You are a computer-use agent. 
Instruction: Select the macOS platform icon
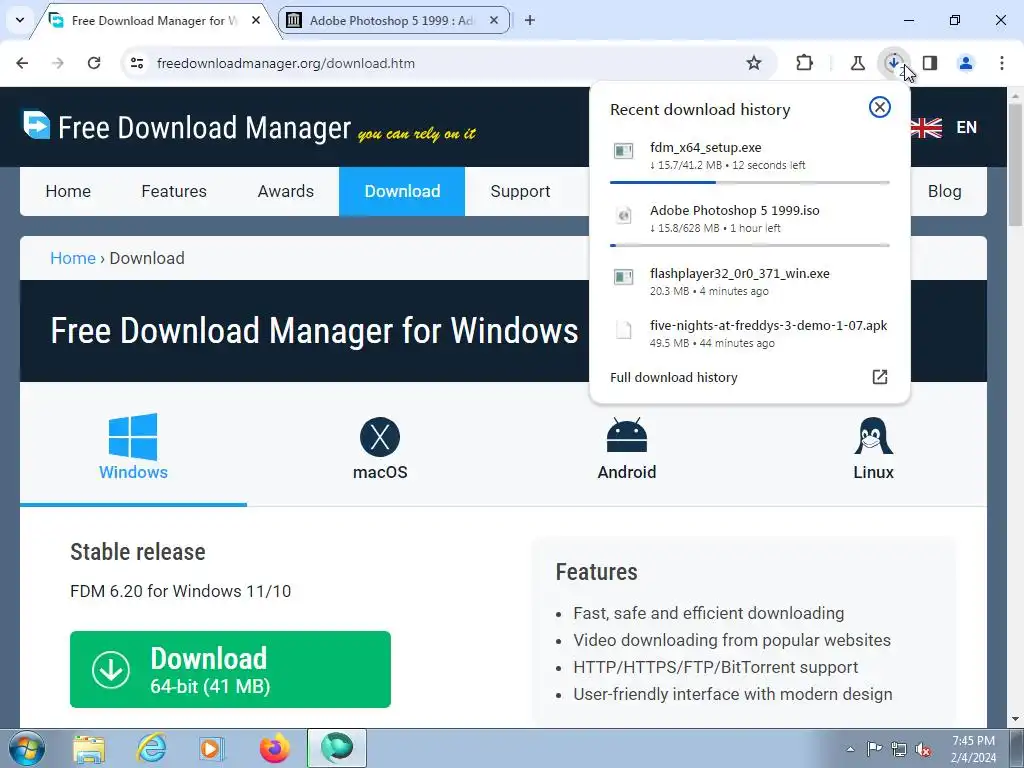pos(379,437)
